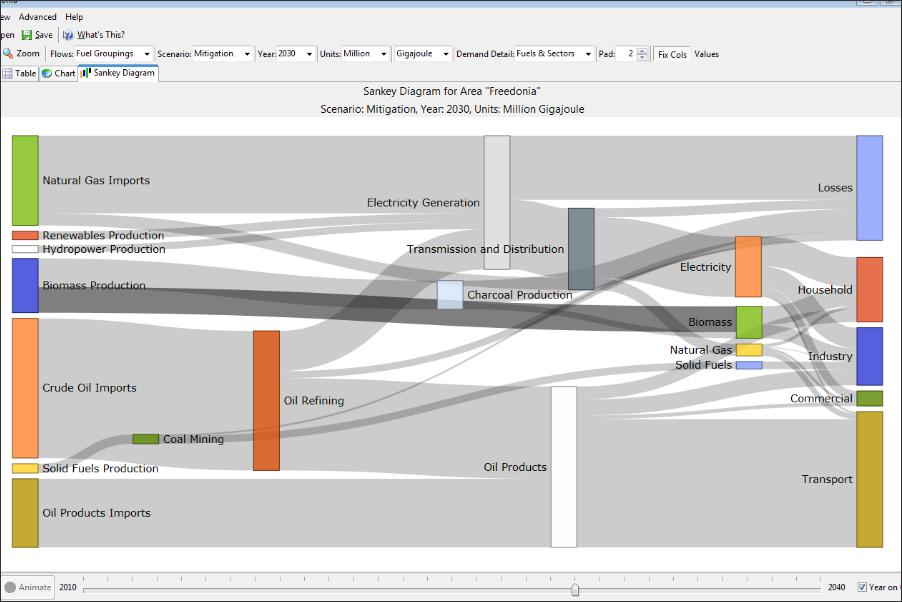
Task: Open the Advanced menu
Action: pos(38,17)
